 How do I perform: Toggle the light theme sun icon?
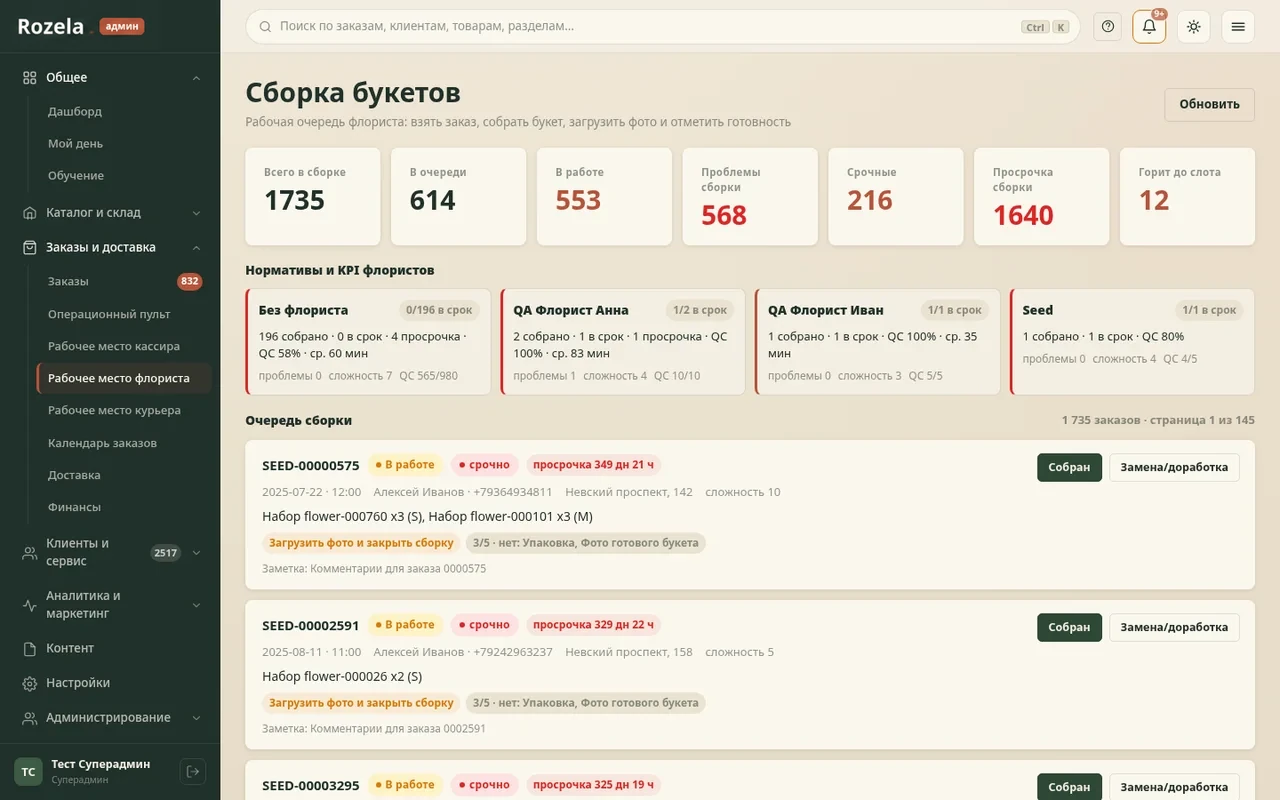[1193, 27]
